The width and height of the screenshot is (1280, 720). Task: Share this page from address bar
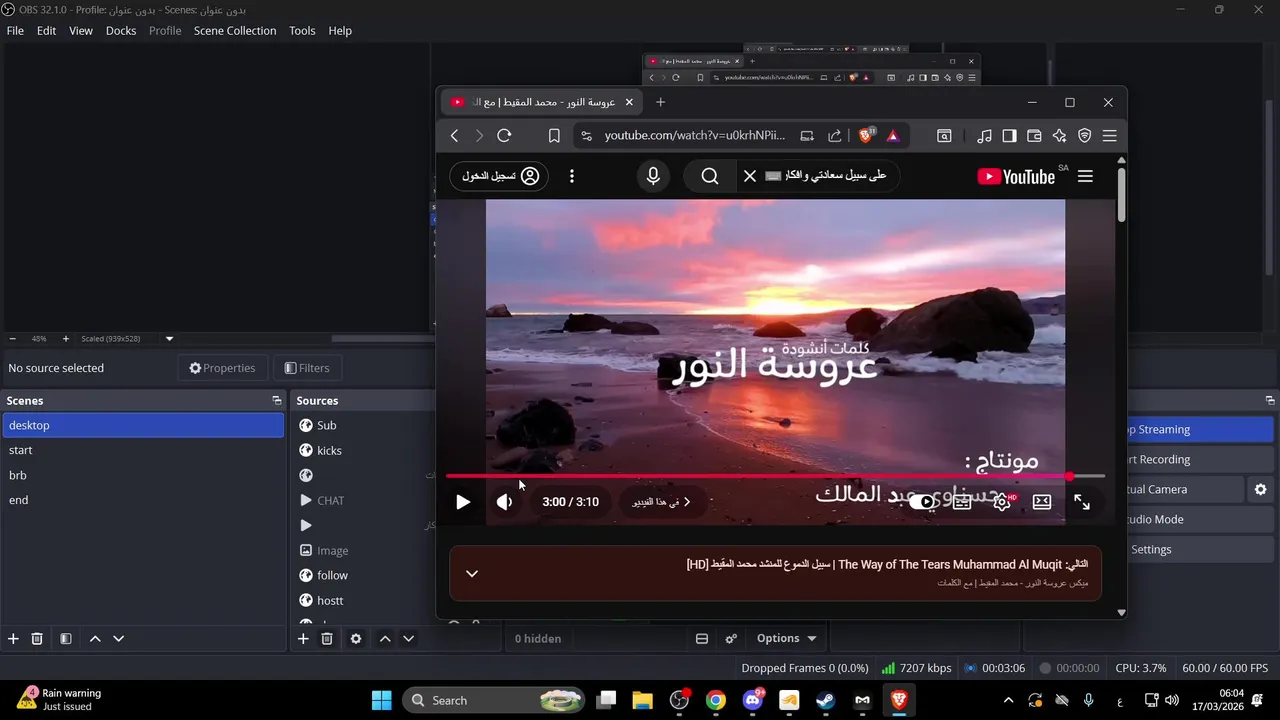[835, 136]
